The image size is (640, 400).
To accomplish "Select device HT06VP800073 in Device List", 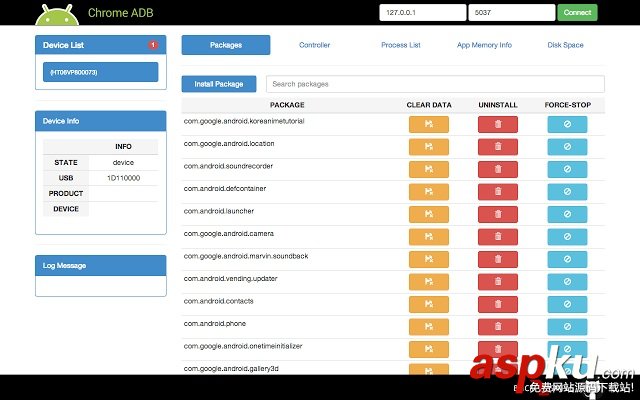I will 100,72.
